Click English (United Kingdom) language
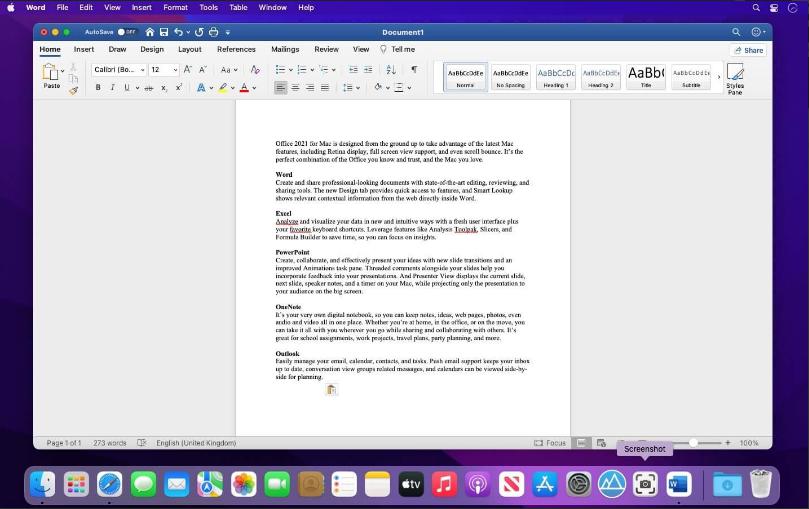 (x=196, y=442)
